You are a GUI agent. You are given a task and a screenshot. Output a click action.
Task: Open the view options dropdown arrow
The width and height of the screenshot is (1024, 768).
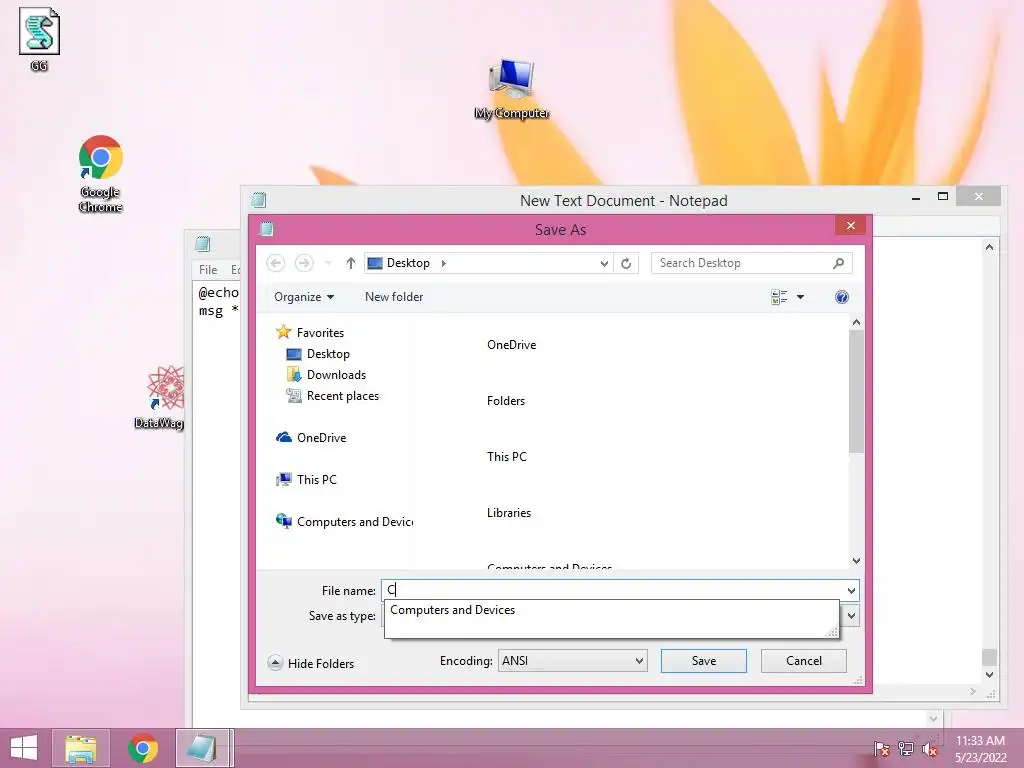coord(800,297)
